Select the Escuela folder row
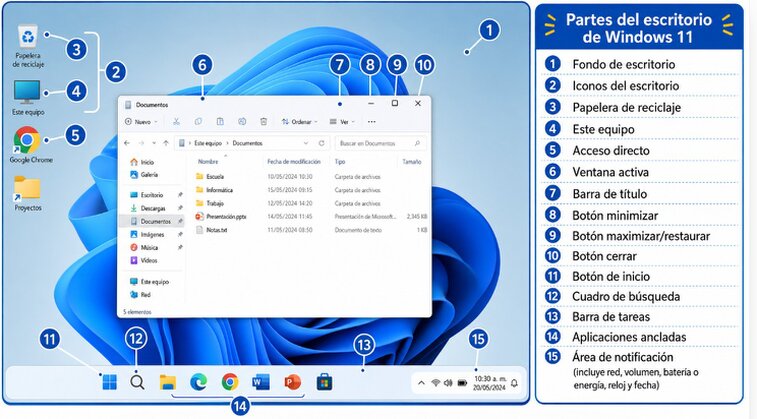The height and width of the screenshot is (419, 757). (311, 177)
